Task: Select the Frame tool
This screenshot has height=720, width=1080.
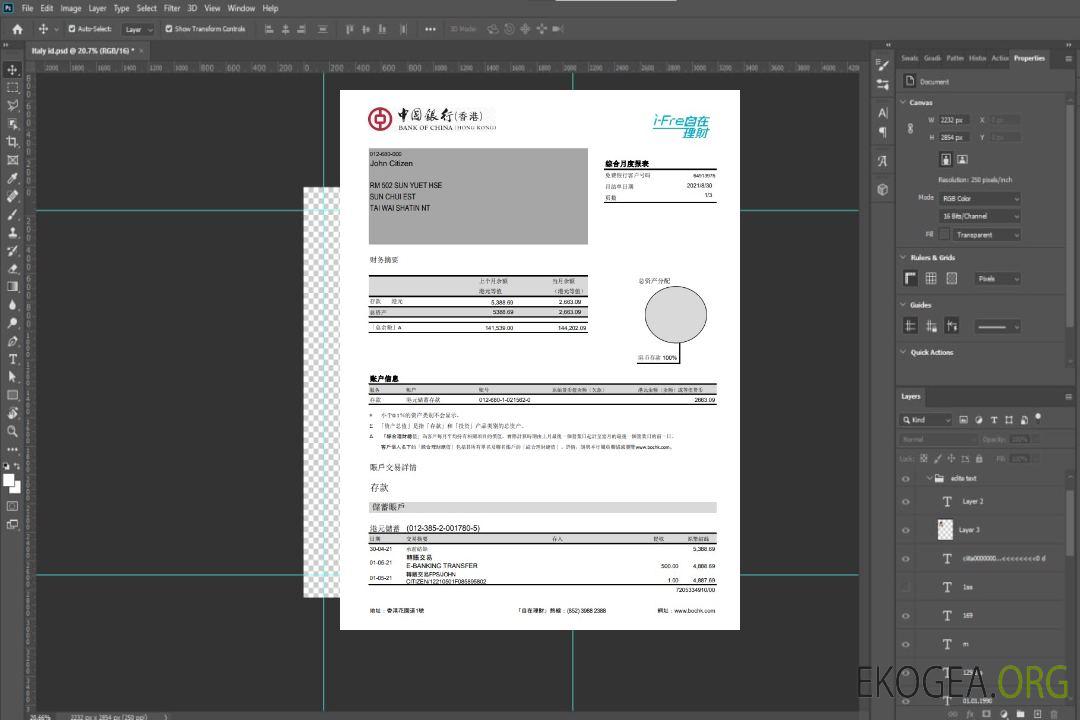Action: (x=12, y=160)
